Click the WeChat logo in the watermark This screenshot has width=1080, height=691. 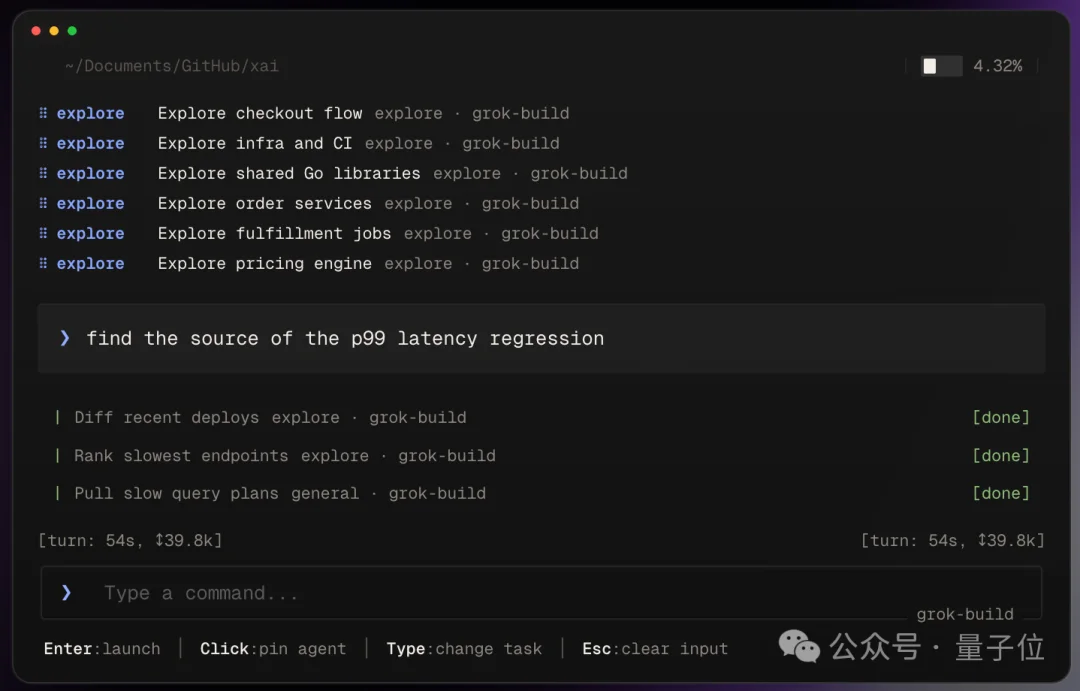click(x=799, y=646)
